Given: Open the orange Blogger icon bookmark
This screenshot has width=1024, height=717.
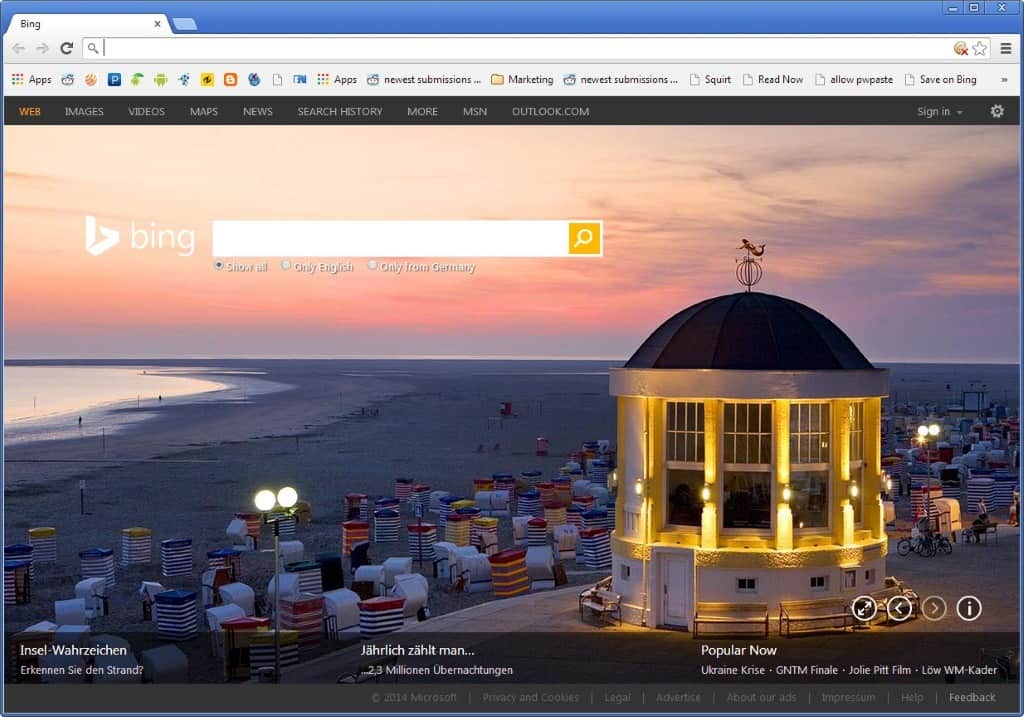Looking at the screenshot, I should pyautogui.click(x=231, y=80).
